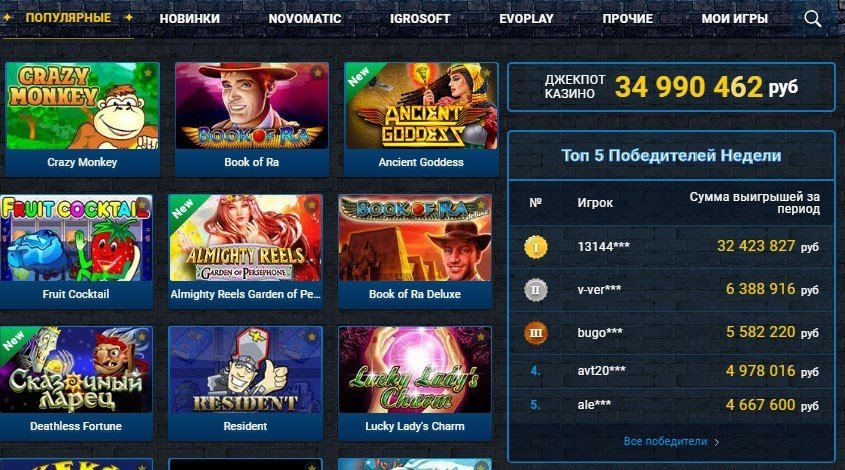This screenshot has height=470, width=845.
Task: Open the search magnifier icon
Action: click(813, 19)
